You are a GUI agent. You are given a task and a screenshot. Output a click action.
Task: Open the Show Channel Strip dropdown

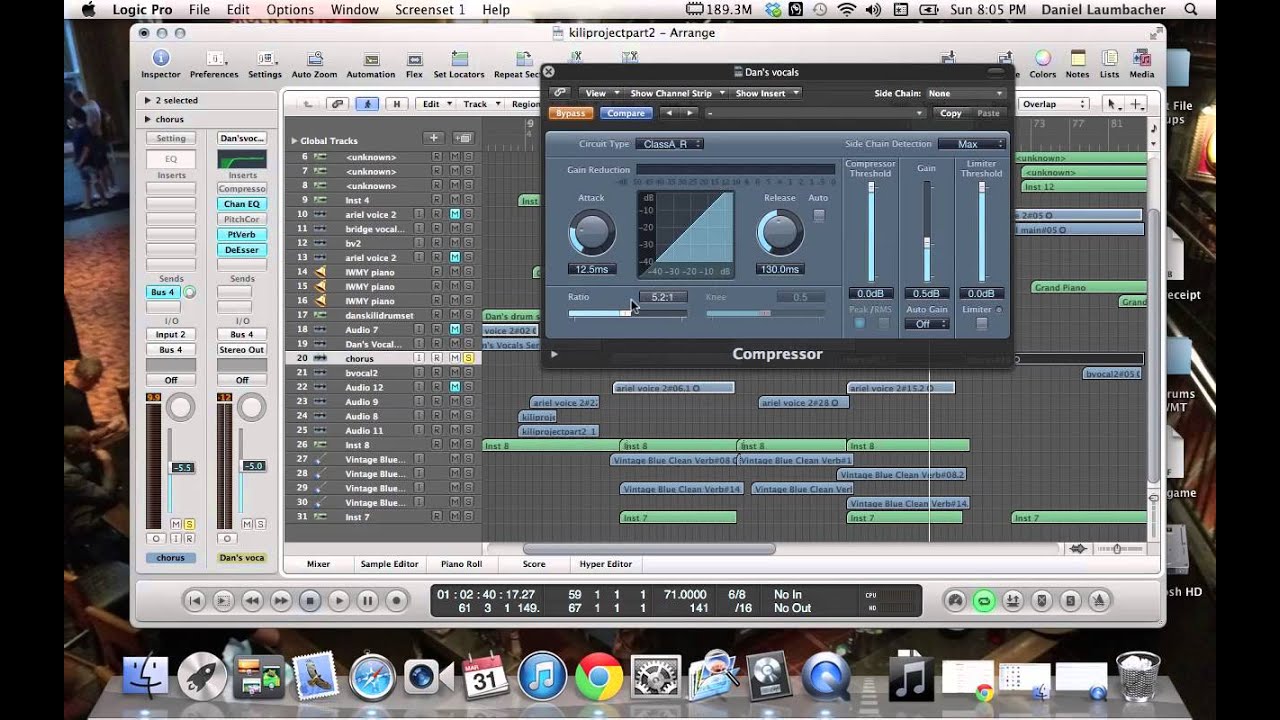675,93
